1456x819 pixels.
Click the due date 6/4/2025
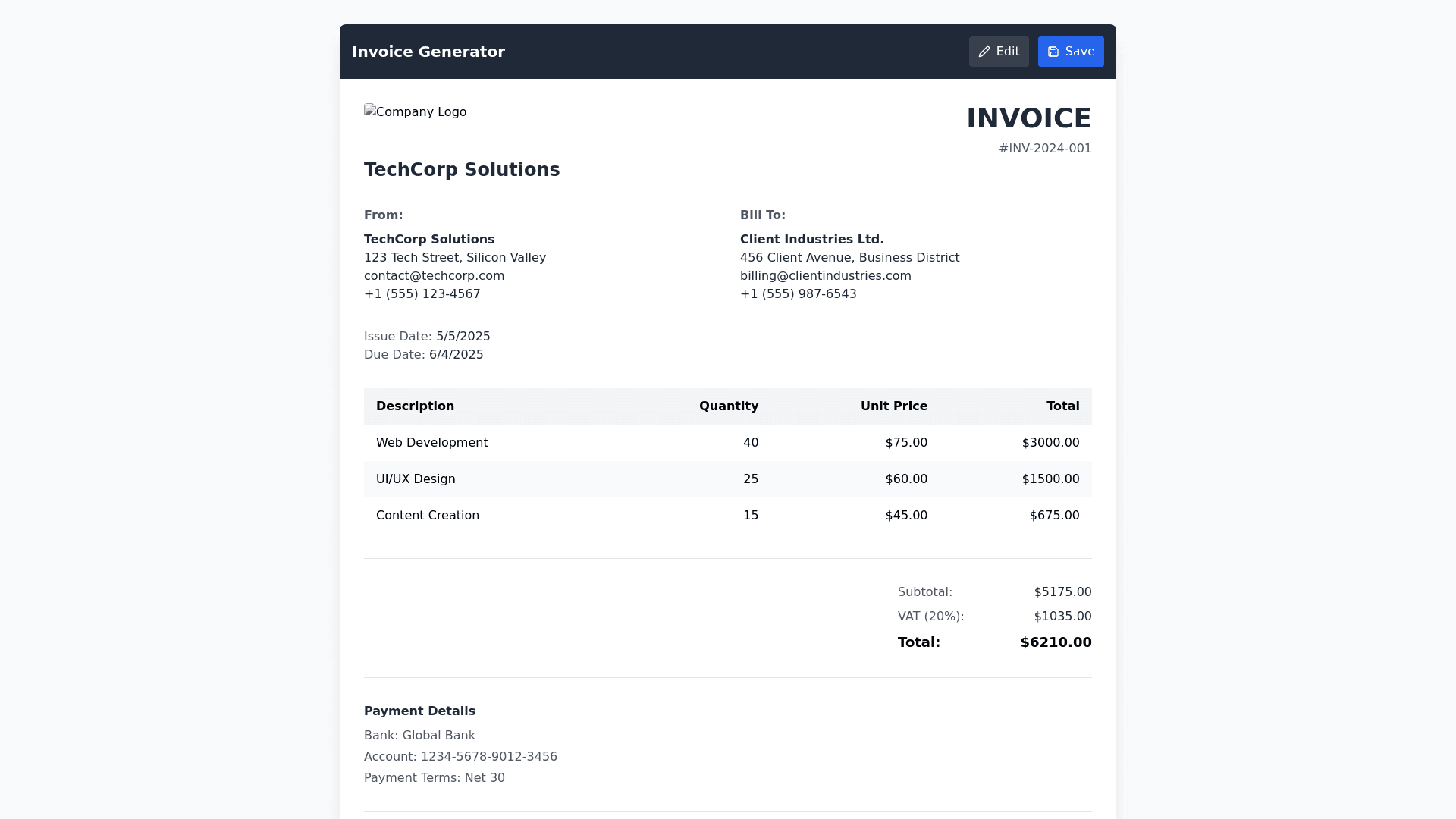456,355
